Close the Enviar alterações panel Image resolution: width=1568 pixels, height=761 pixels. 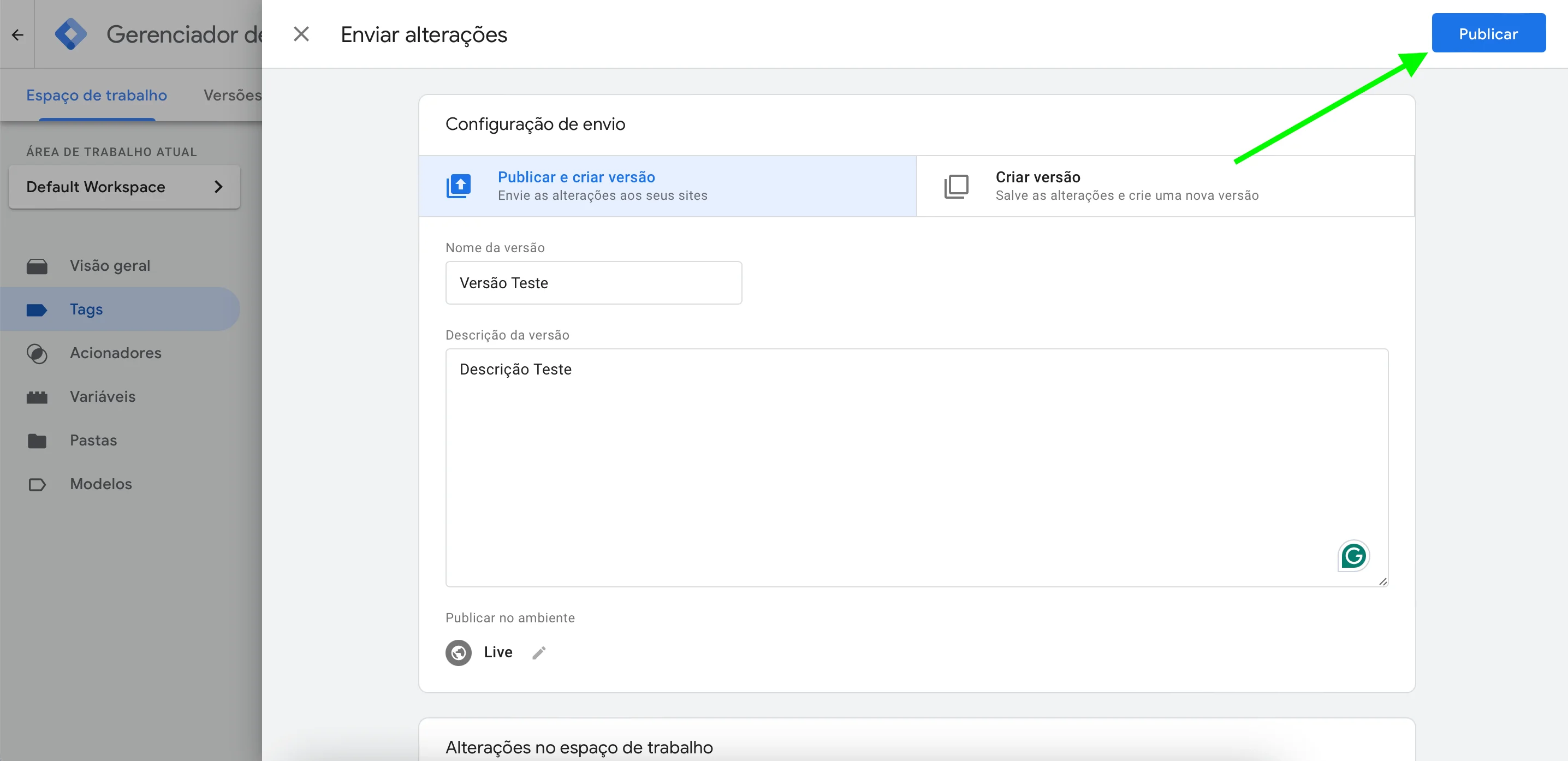click(x=301, y=34)
